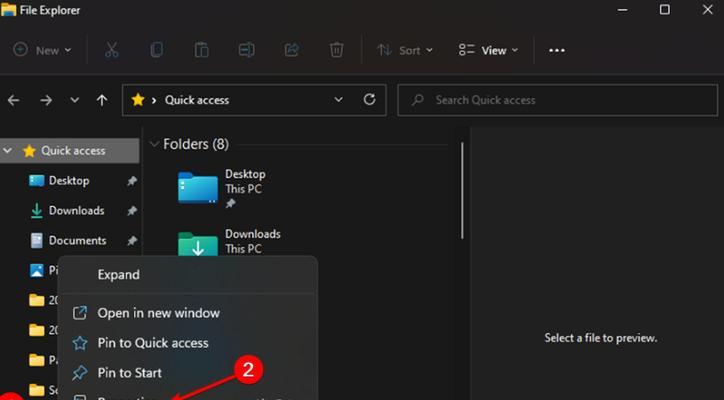Select Quick access in navigation pane
Screen dimensions: 724x400
pyautogui.click(x=70, y=151)
